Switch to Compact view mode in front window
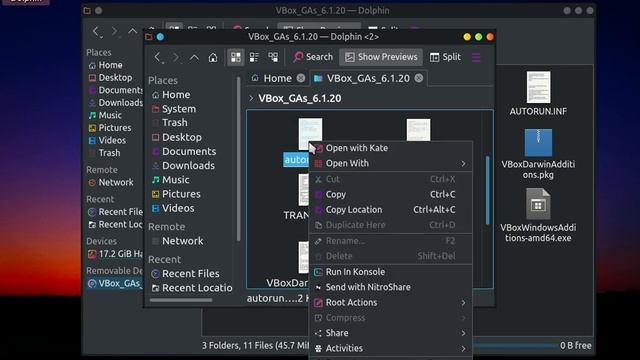640x360 pixels. point(254,57)
